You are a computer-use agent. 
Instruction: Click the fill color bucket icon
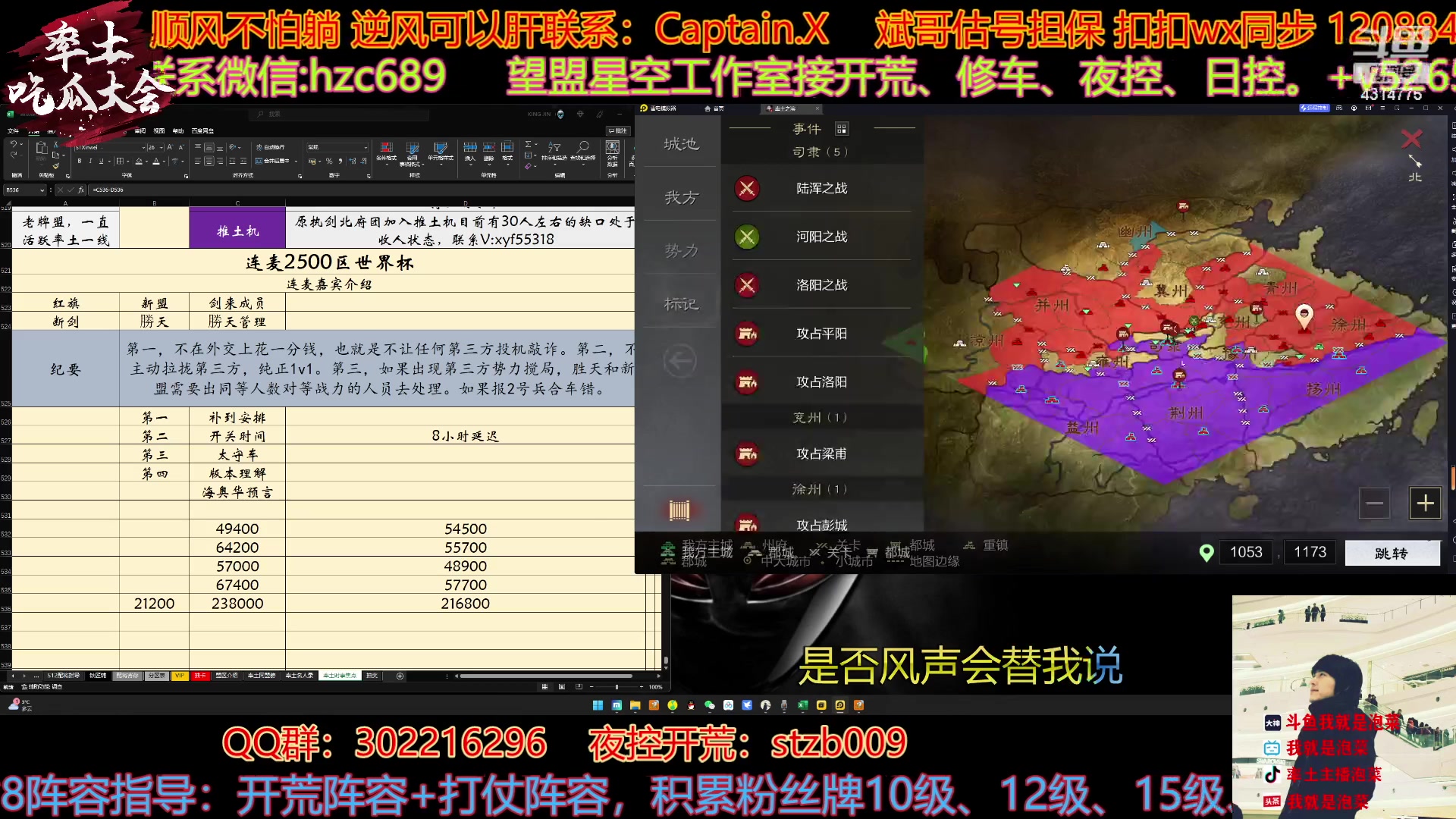click(139, 161)
